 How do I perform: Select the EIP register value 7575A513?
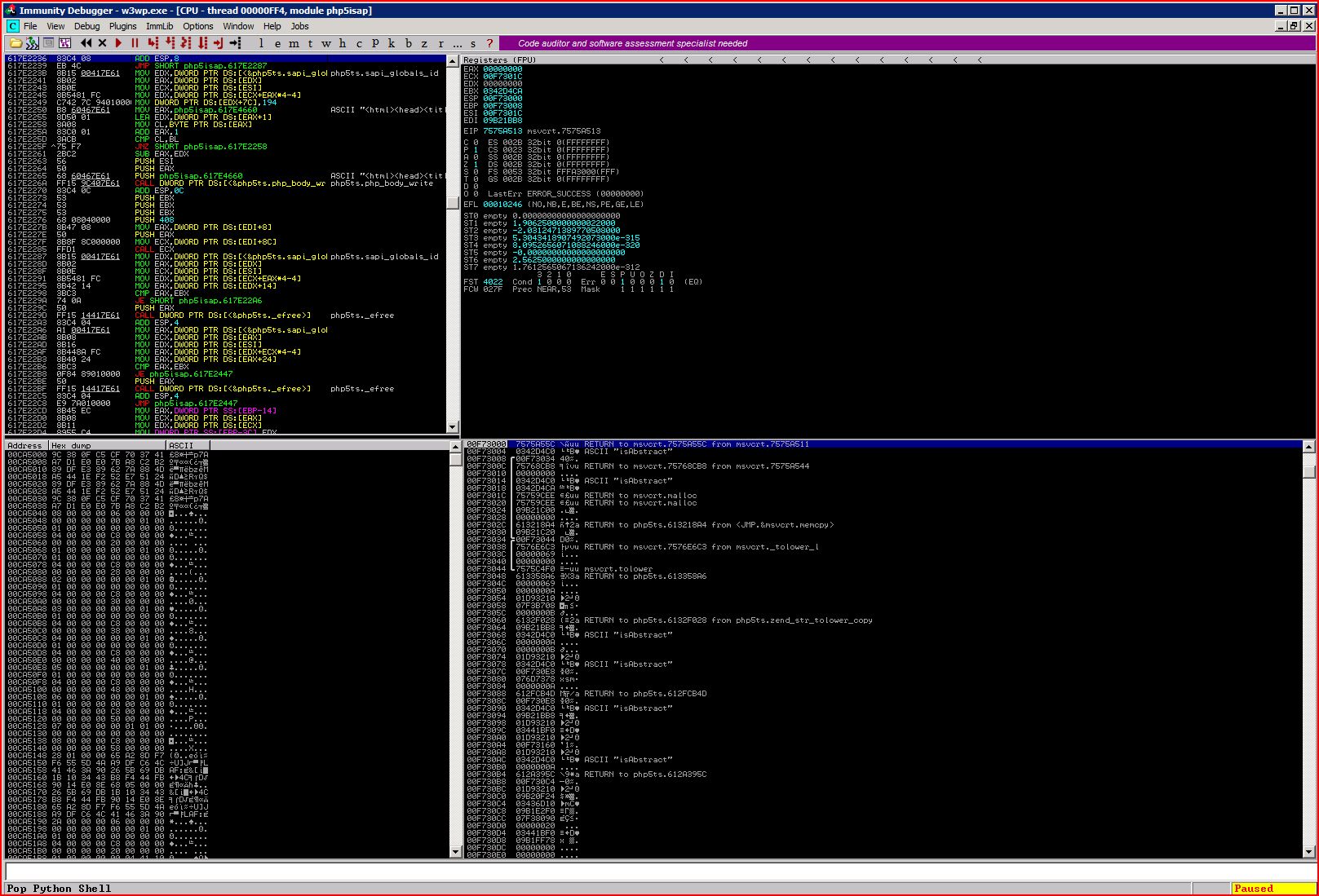[x=502, y=130]
